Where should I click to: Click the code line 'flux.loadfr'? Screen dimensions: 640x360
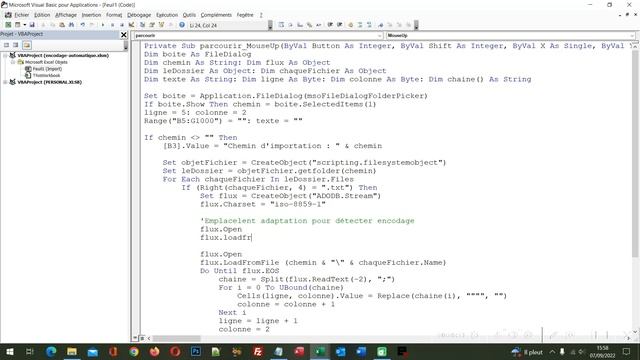coord(226,238)
